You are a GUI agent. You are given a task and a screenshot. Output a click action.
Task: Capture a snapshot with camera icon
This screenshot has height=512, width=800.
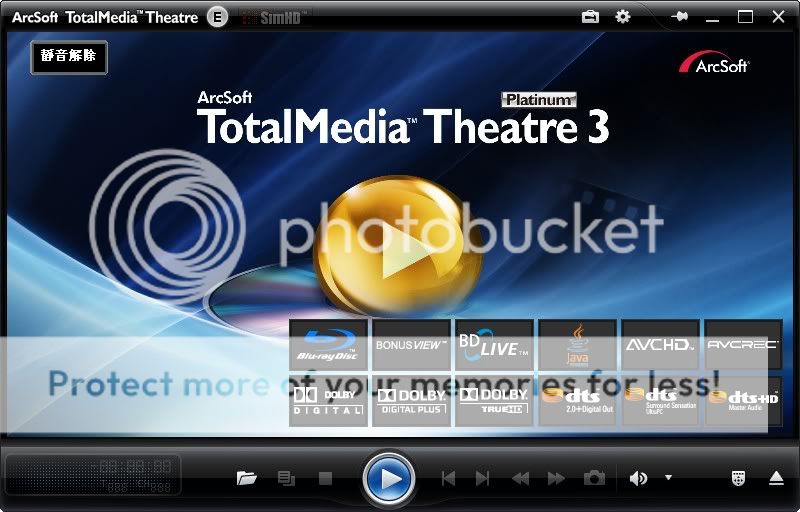click(594, 478)
